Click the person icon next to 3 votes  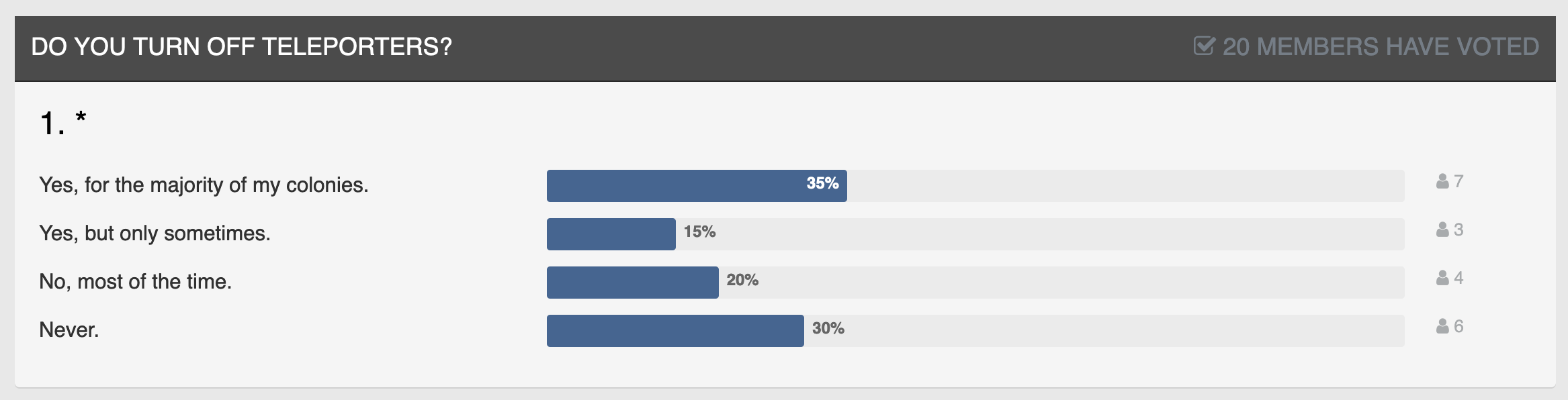coord(1442,230)
